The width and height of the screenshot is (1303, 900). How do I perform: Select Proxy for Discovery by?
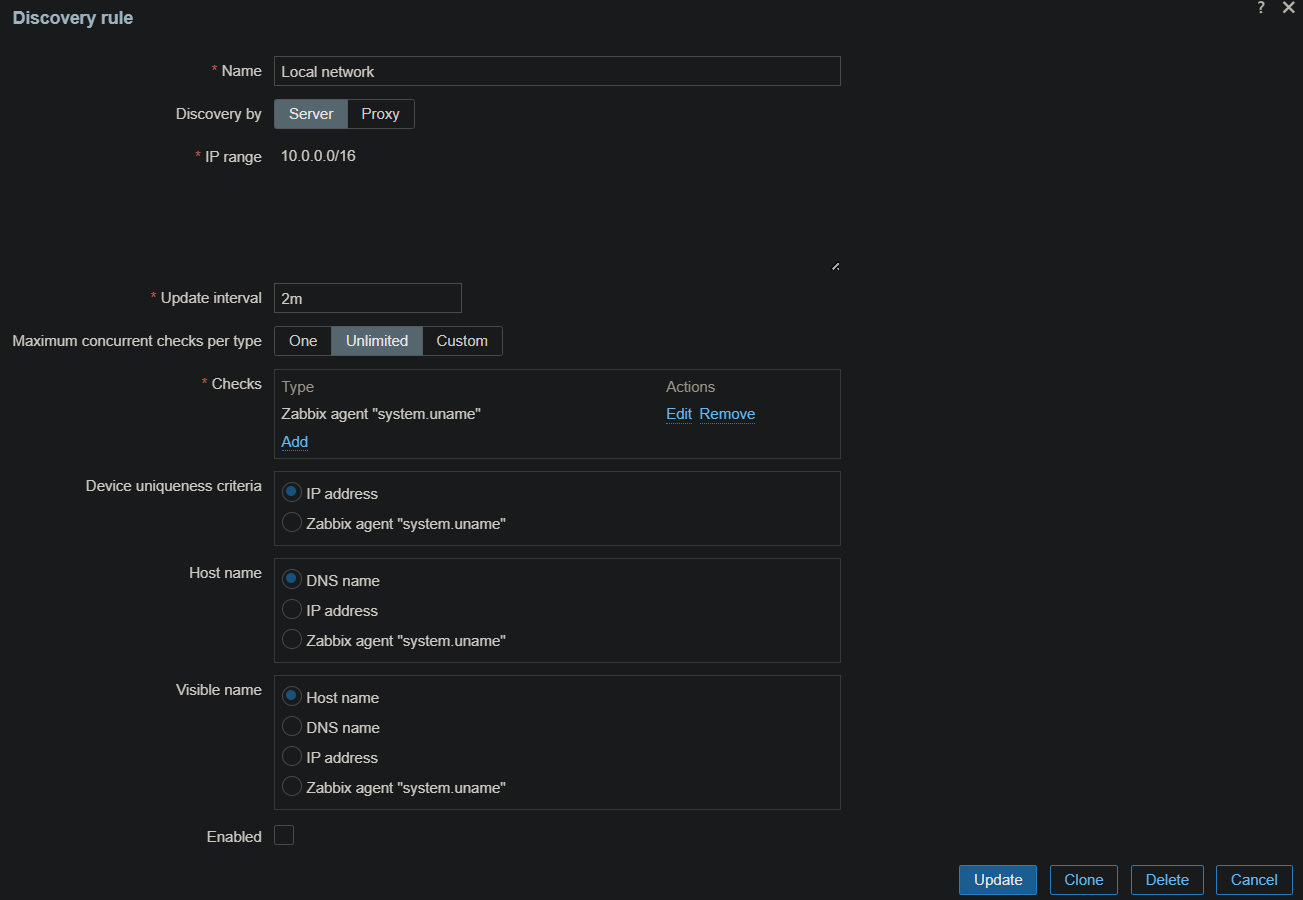[x=380, y=114]
